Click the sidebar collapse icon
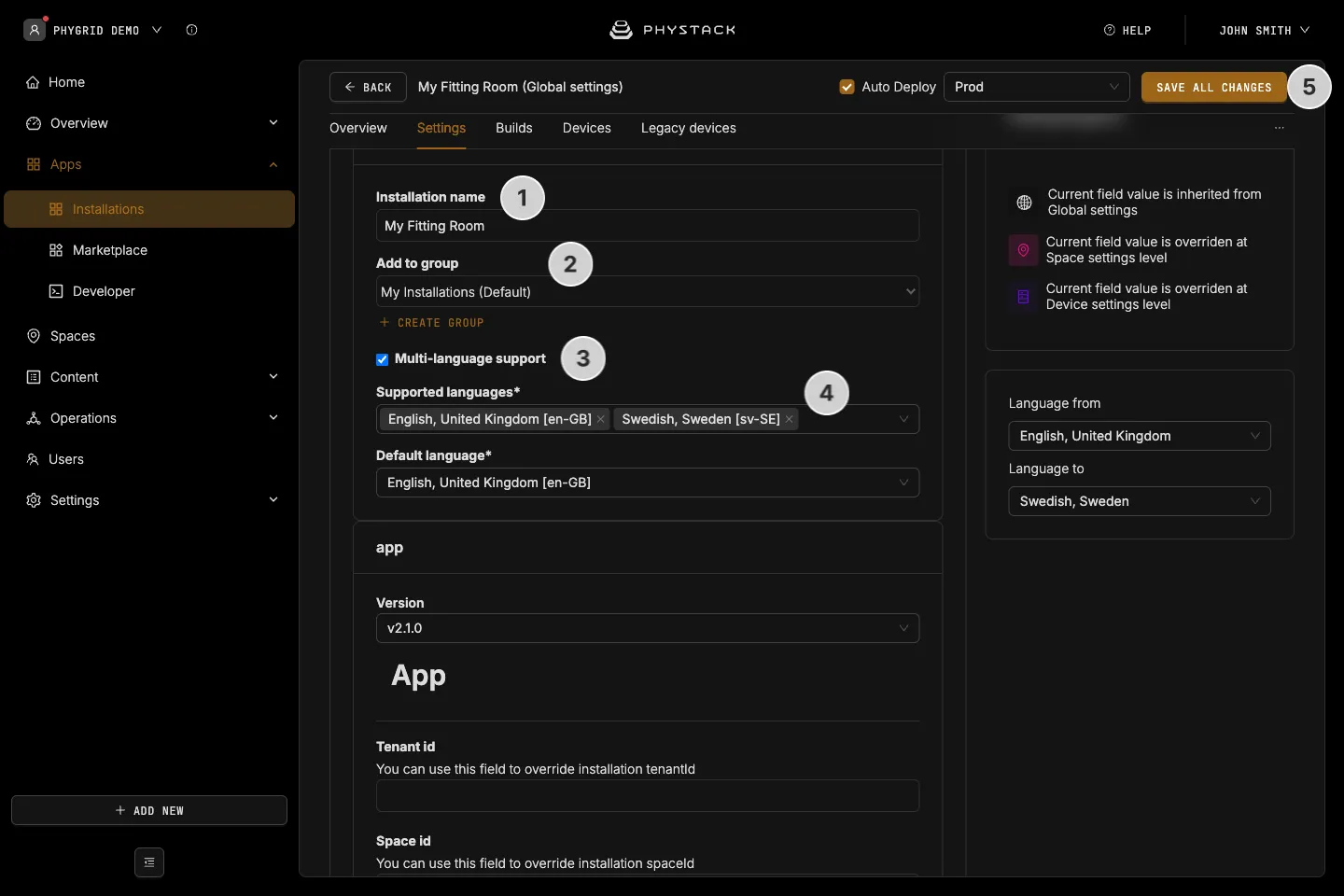 [149, 862]
